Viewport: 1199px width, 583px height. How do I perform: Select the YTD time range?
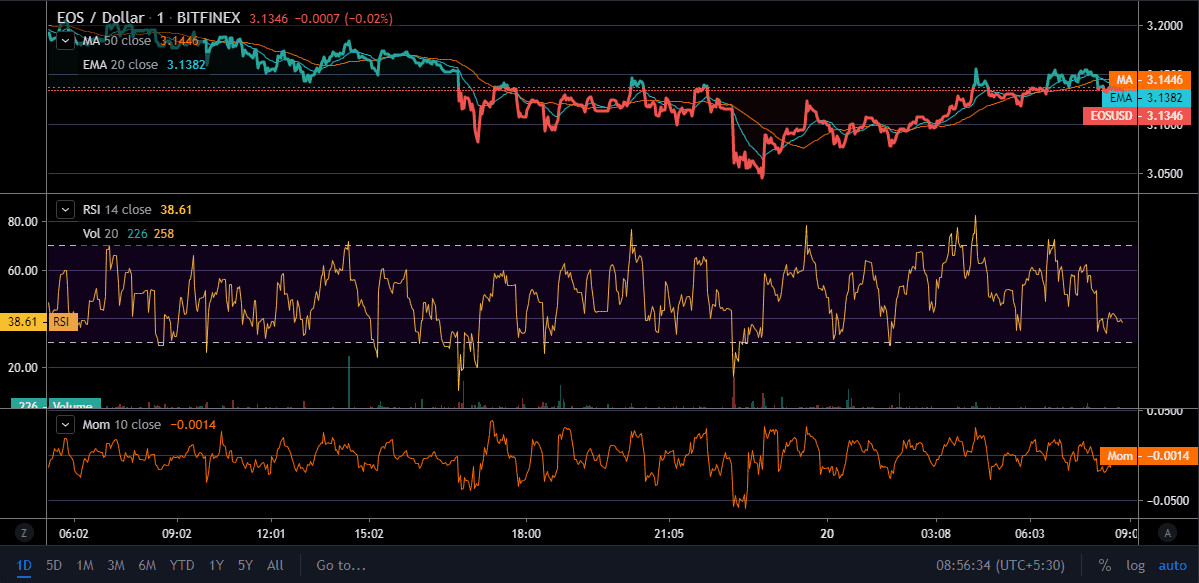coord(182,566)
